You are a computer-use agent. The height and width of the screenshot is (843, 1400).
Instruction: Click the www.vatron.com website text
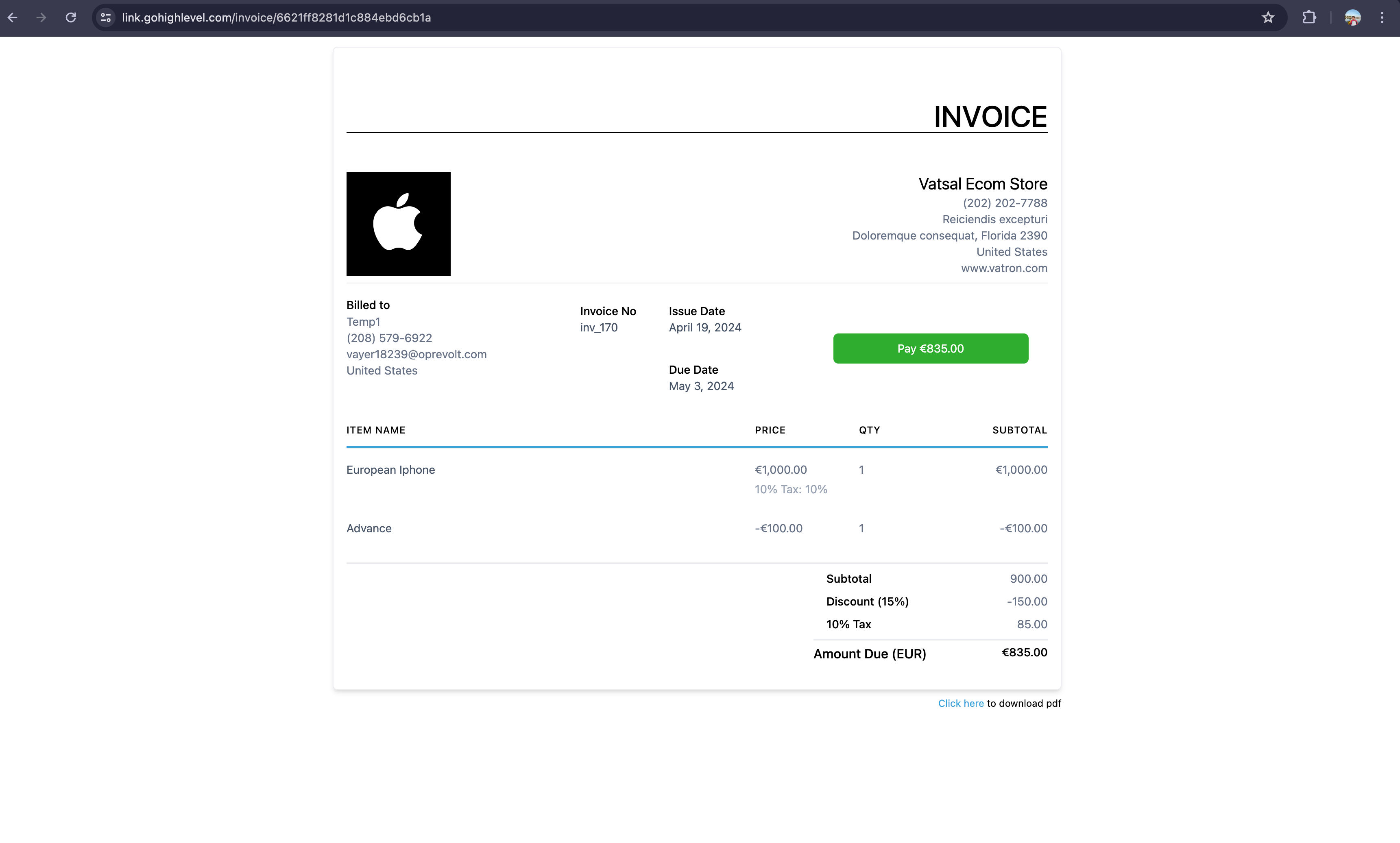[1003, 268]
